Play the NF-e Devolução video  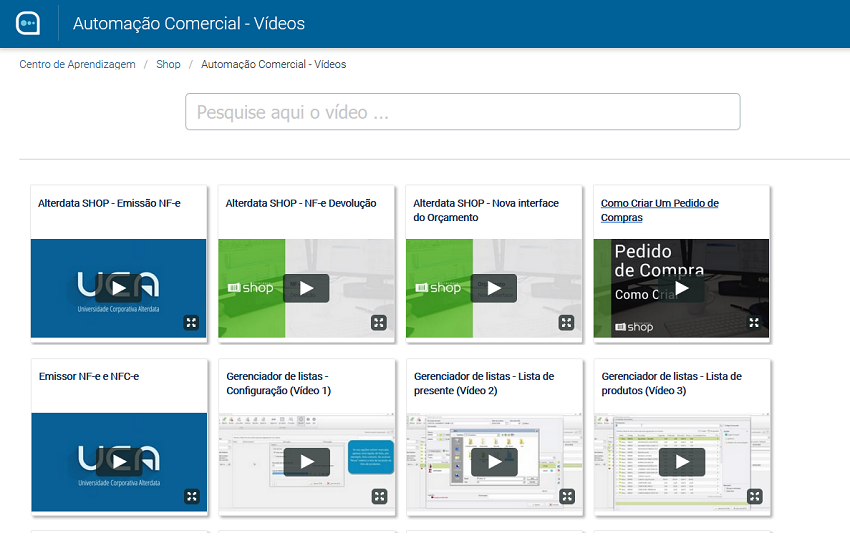(306, 288)
